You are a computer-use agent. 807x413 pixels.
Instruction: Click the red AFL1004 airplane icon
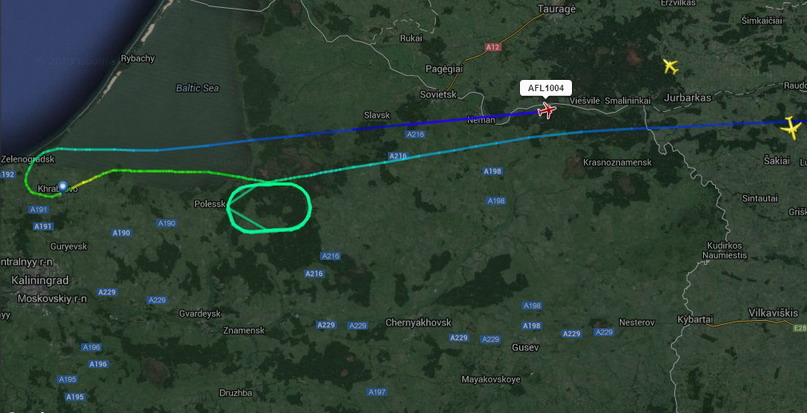547,110
